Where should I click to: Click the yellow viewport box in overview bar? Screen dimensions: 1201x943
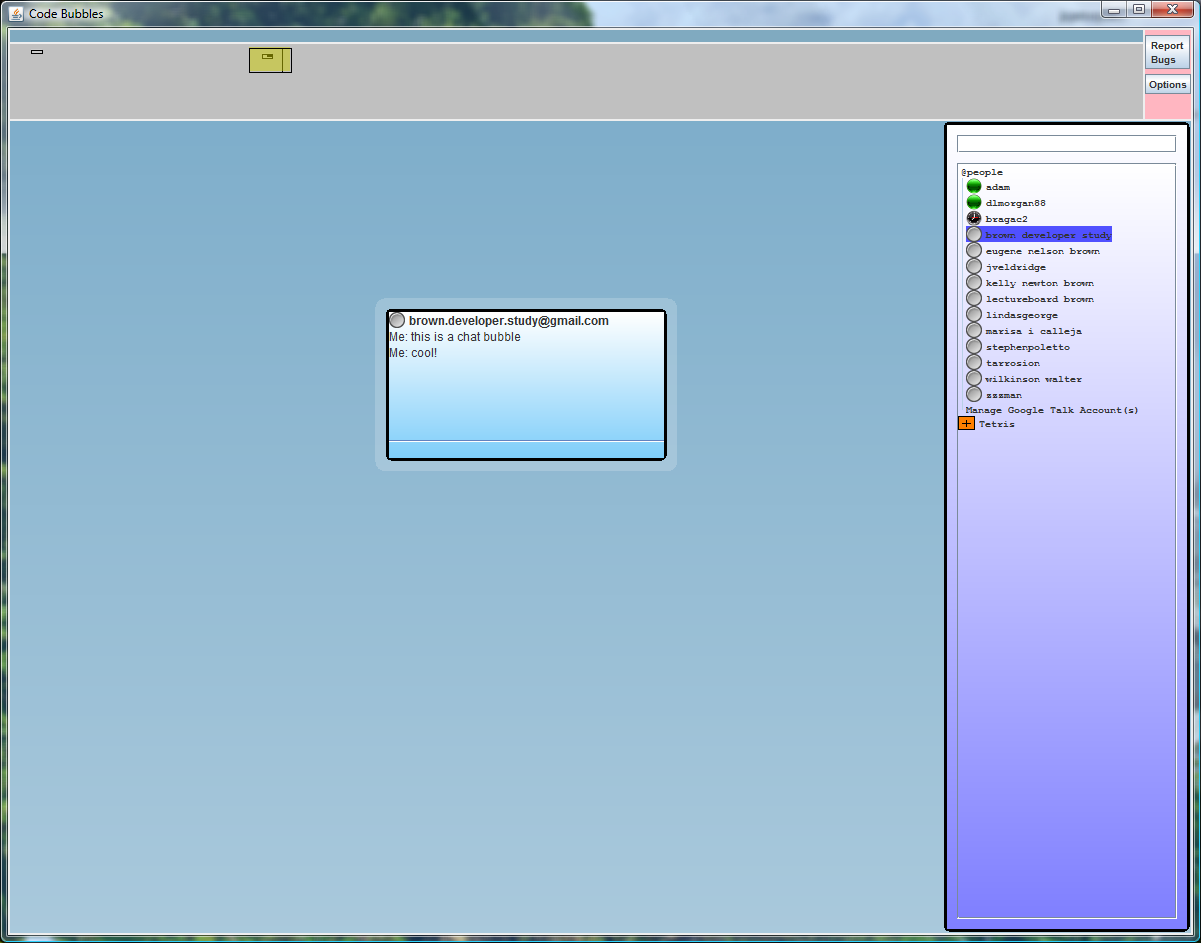click(x=270, y=61)
